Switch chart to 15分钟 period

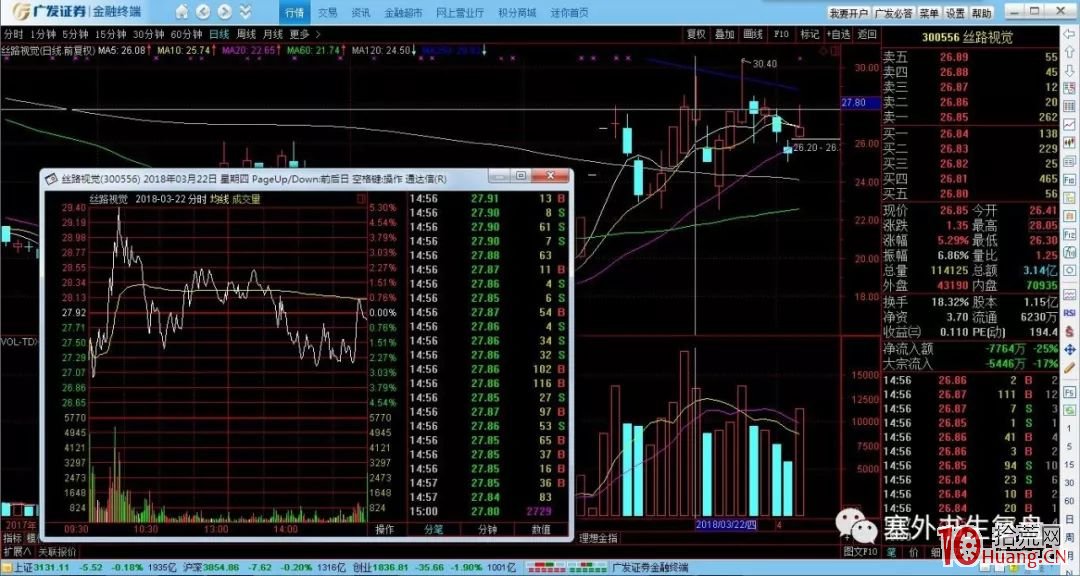111,34
